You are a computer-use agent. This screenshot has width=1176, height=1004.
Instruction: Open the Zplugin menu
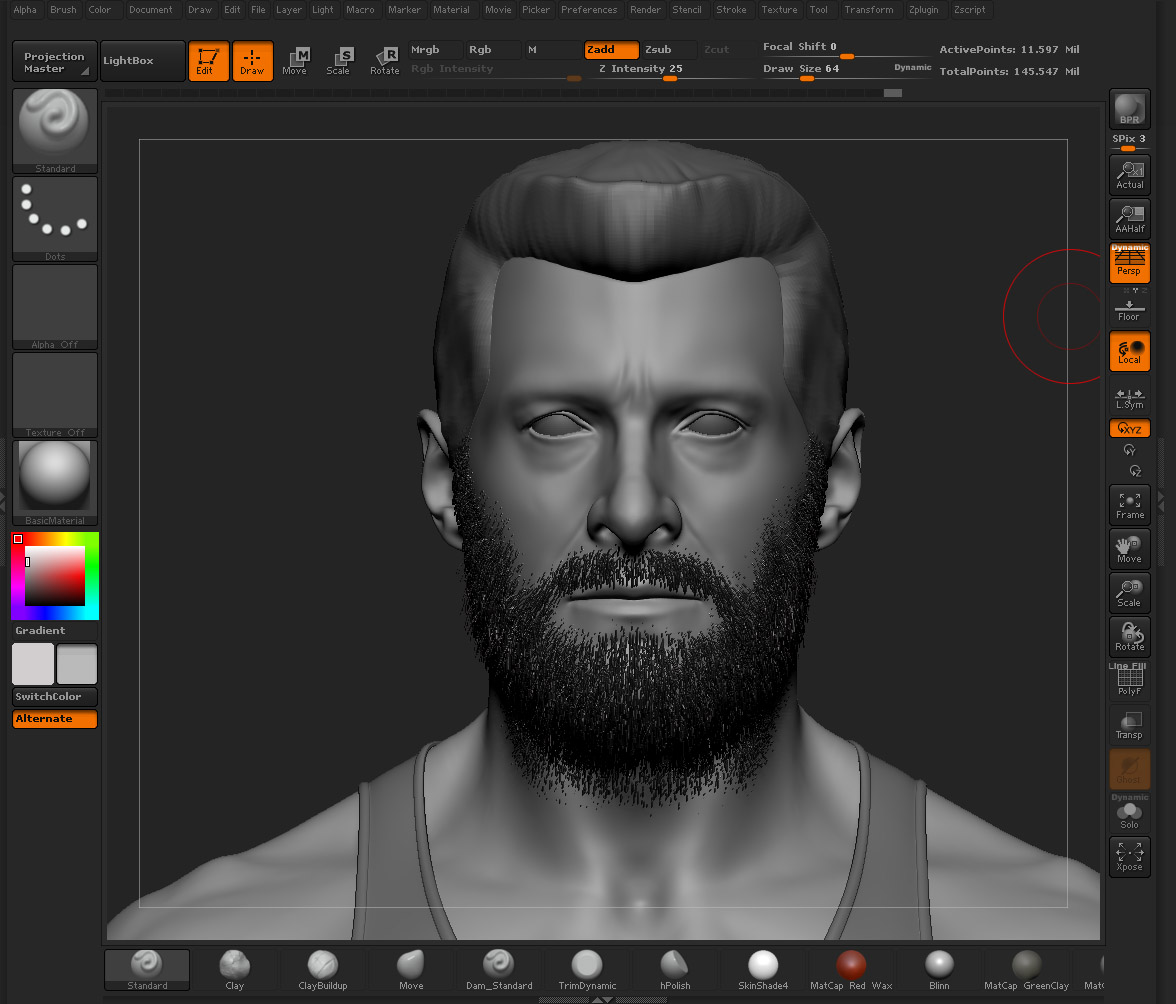(x=923, y=10)
